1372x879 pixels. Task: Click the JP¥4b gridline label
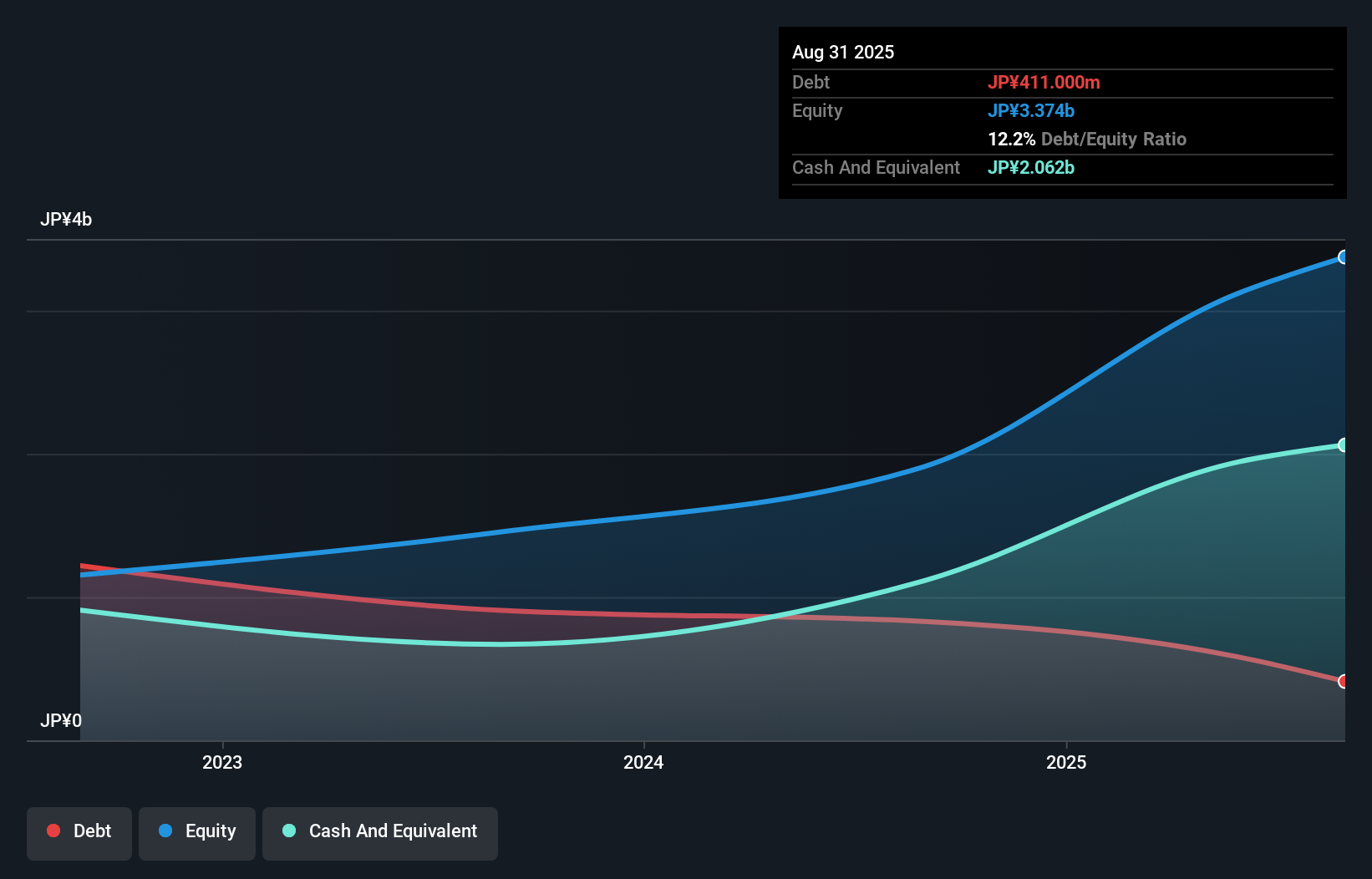click(67, 219)
